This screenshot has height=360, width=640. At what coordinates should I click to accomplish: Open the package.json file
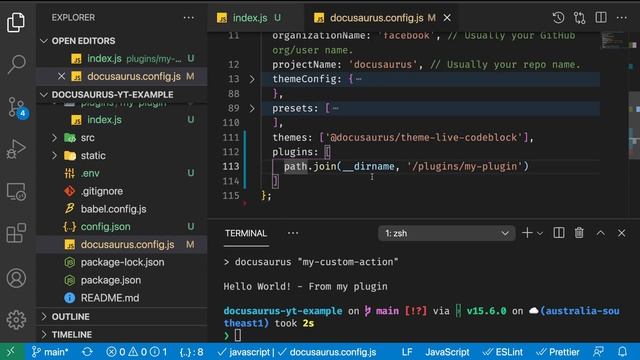pos(122,280)
